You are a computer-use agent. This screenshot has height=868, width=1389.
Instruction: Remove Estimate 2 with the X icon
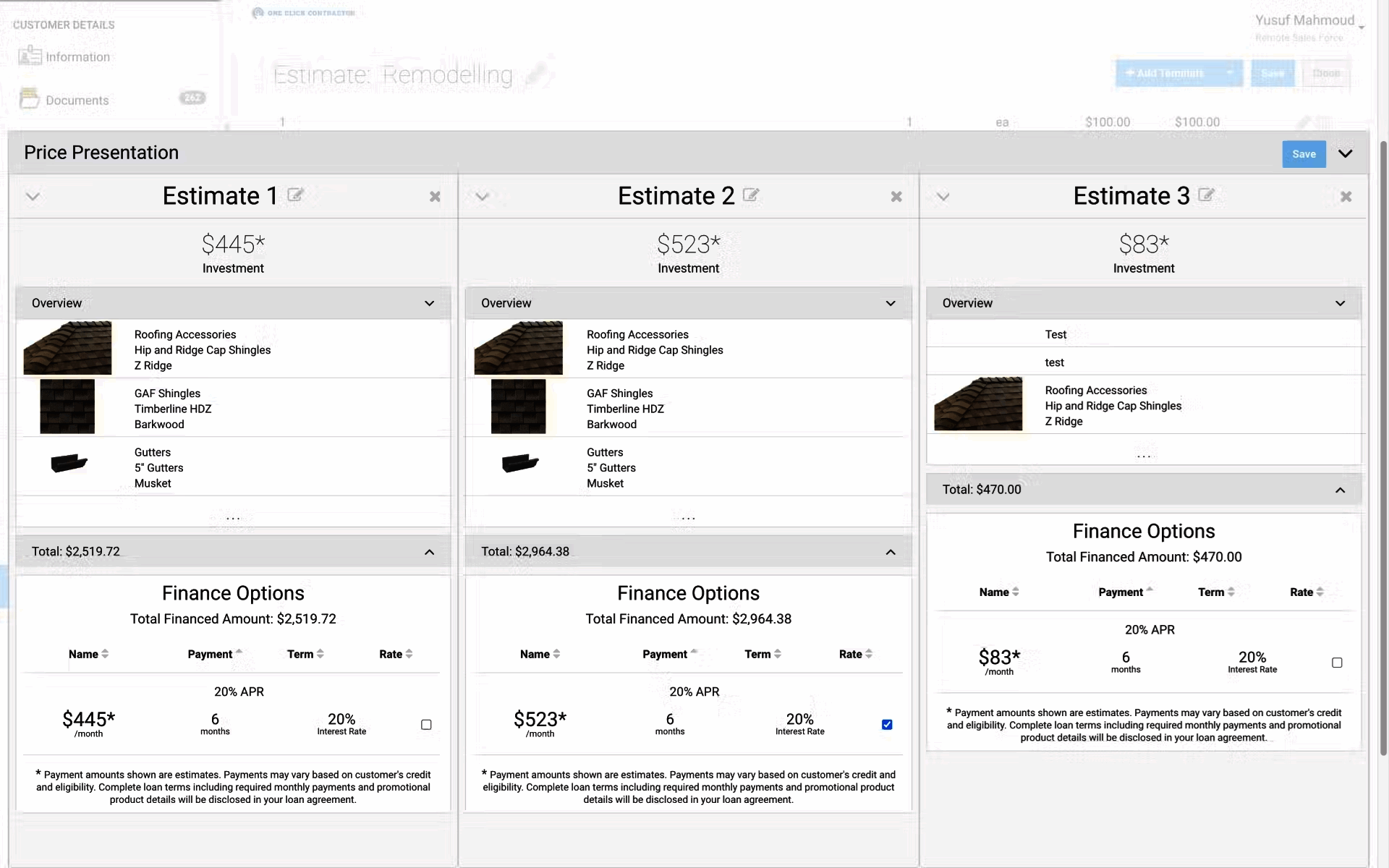pyautogui.click(x=896, y=197)
